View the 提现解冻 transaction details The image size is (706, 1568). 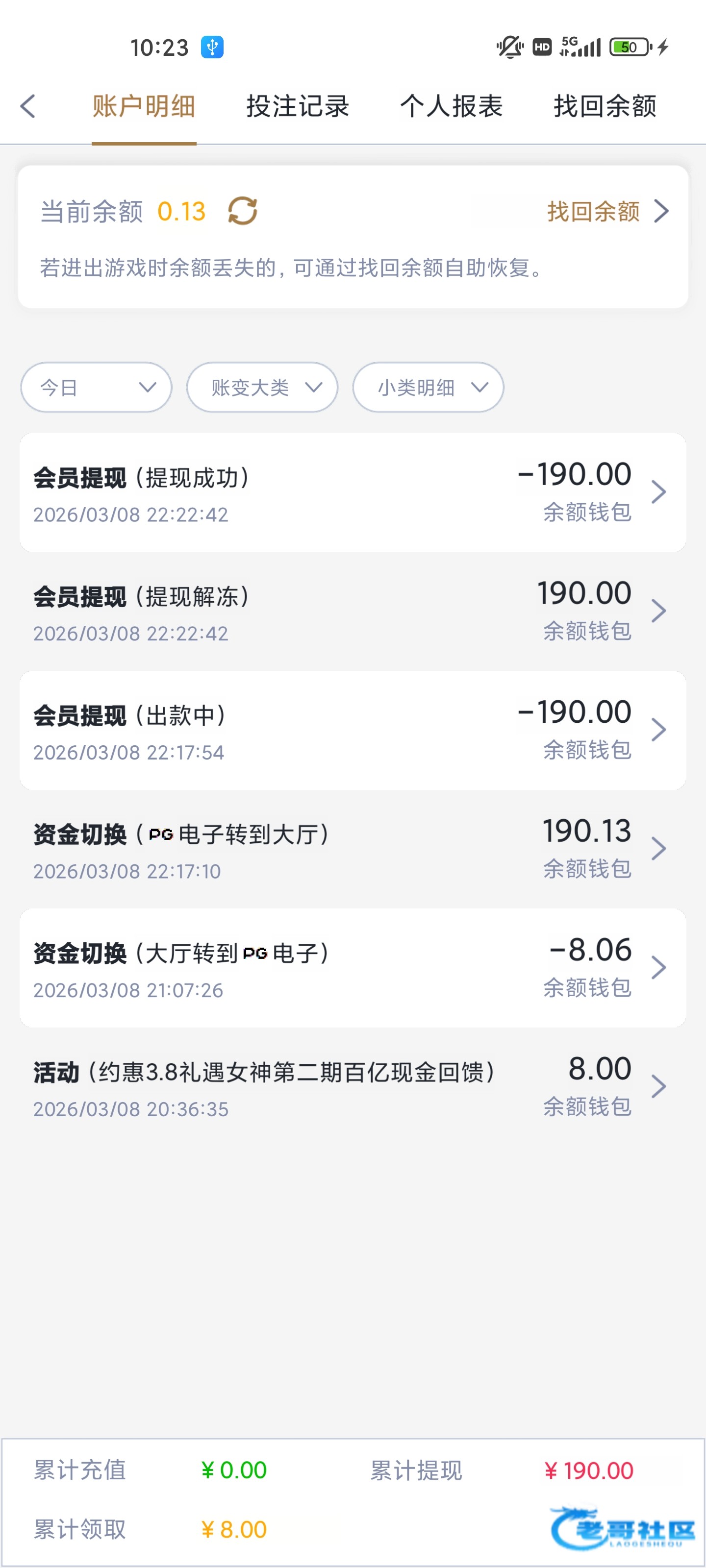[x=353, y=611]
